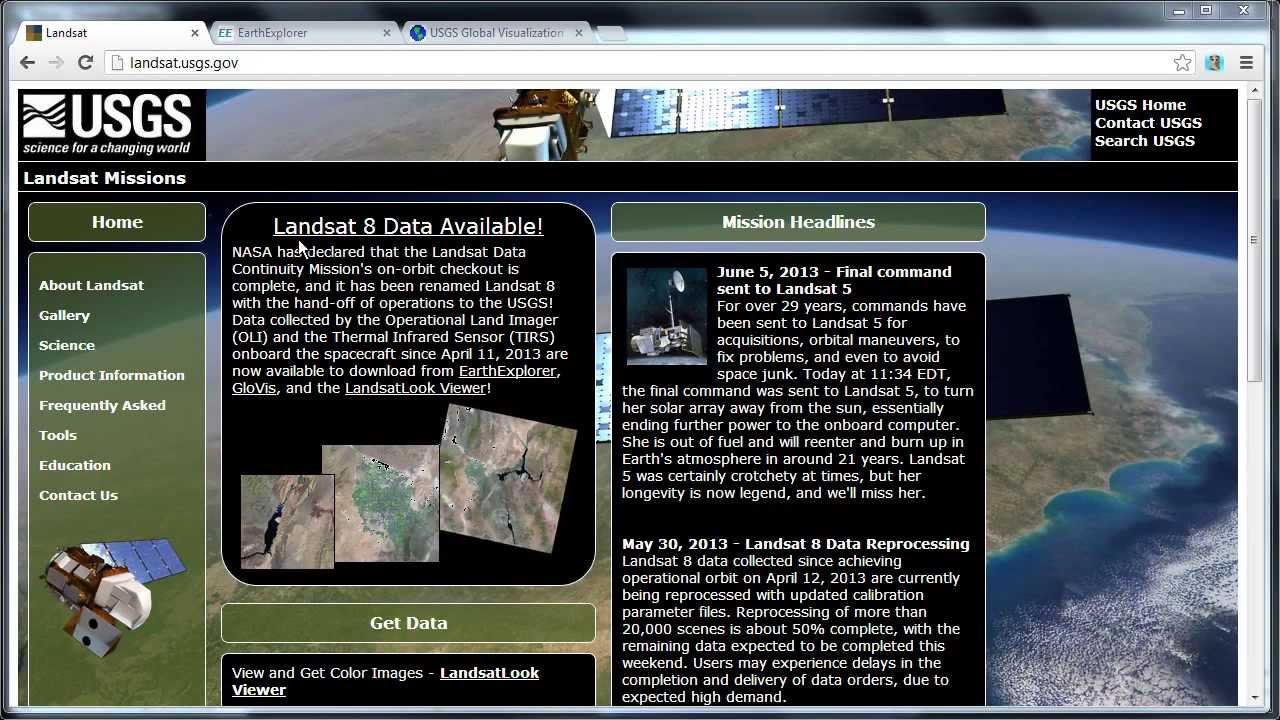
Task: Close the Landsat tab
Action: click(196, 33)
